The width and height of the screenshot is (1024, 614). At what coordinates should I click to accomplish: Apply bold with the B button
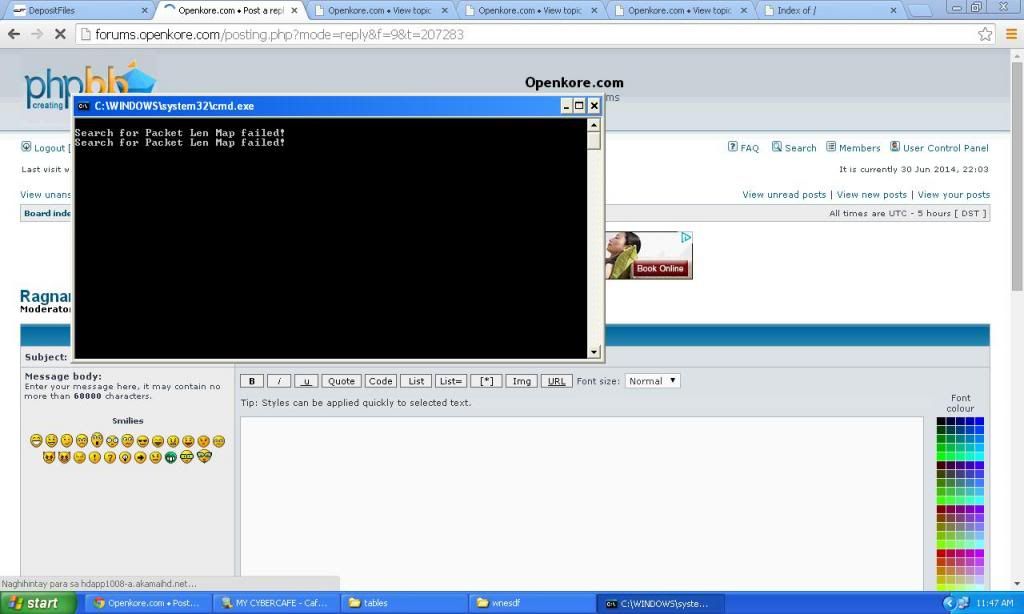coord(251,381)
